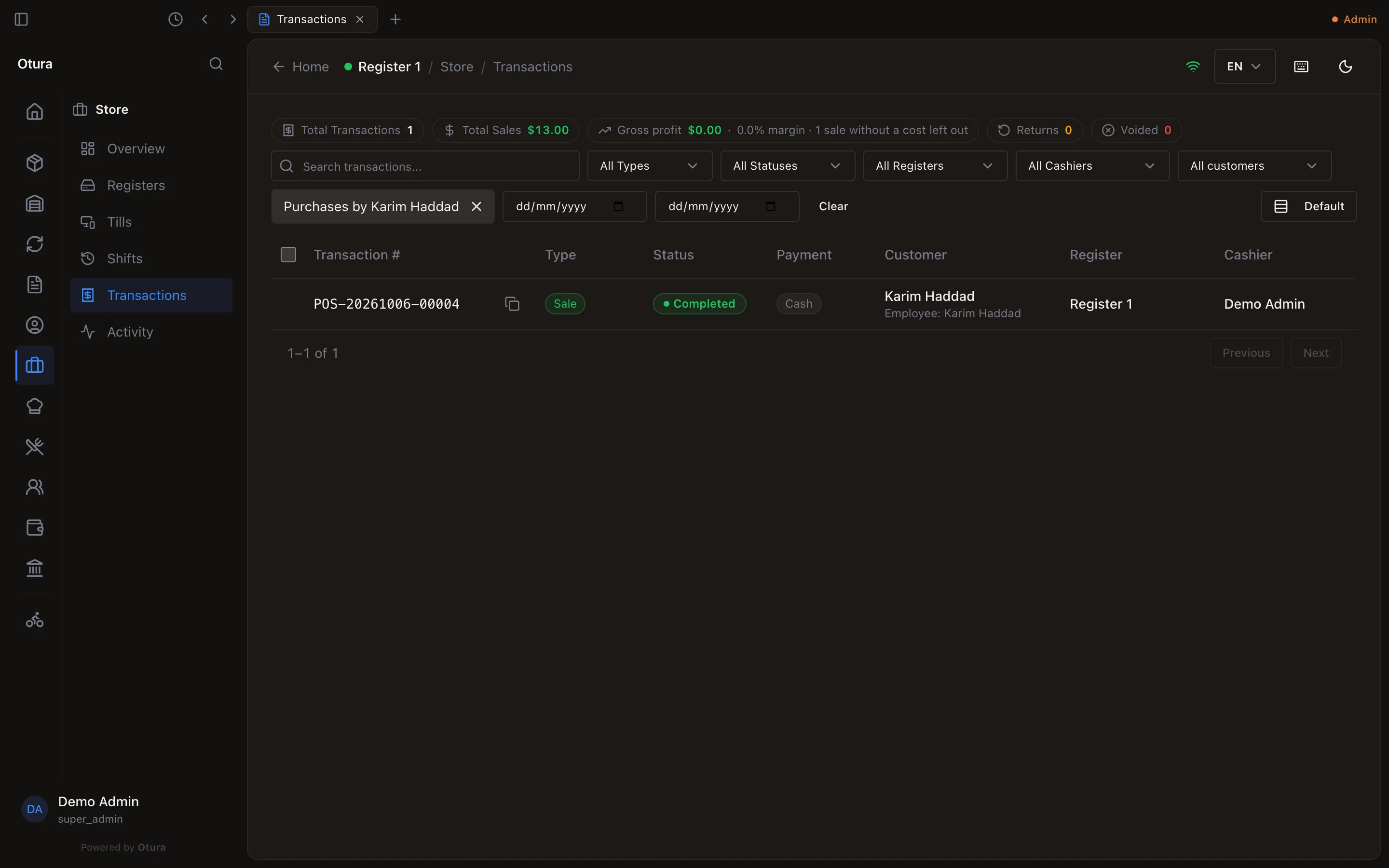This screenshot has height=868, width=1389.
Task: Open a new tab with plus
Action: click(395, 19)
